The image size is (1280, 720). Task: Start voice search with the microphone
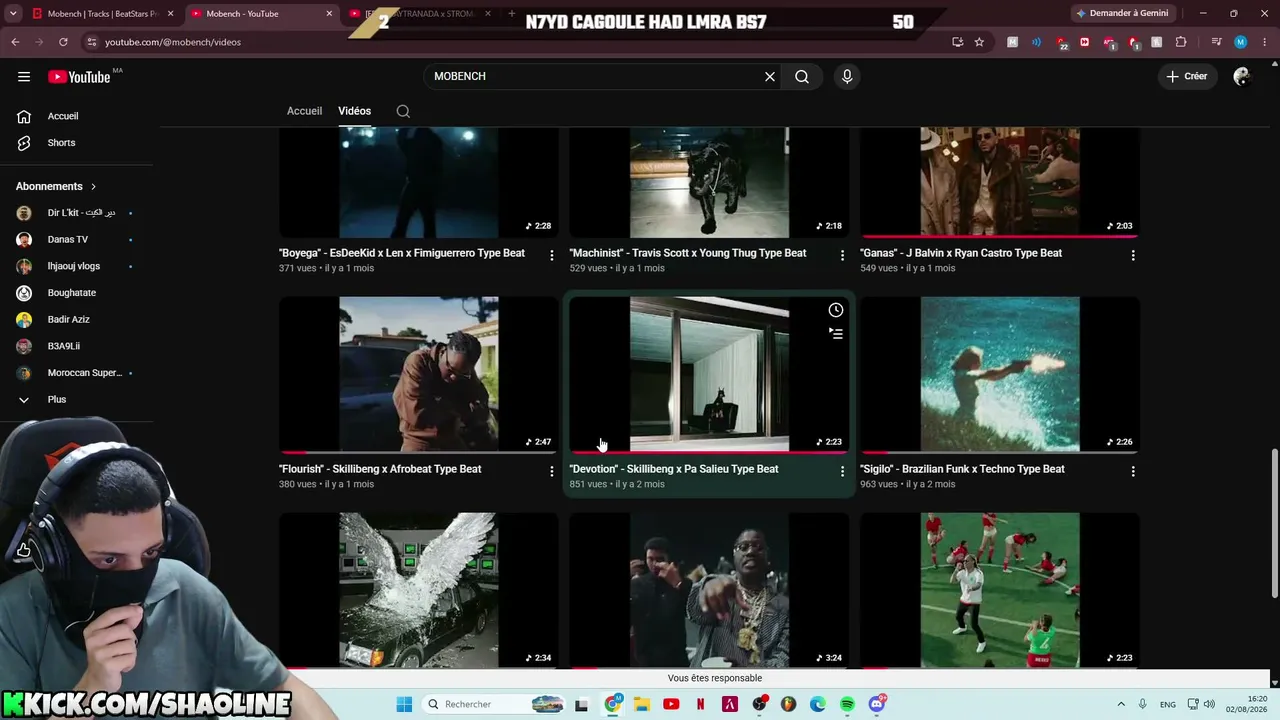click(847, 77)
